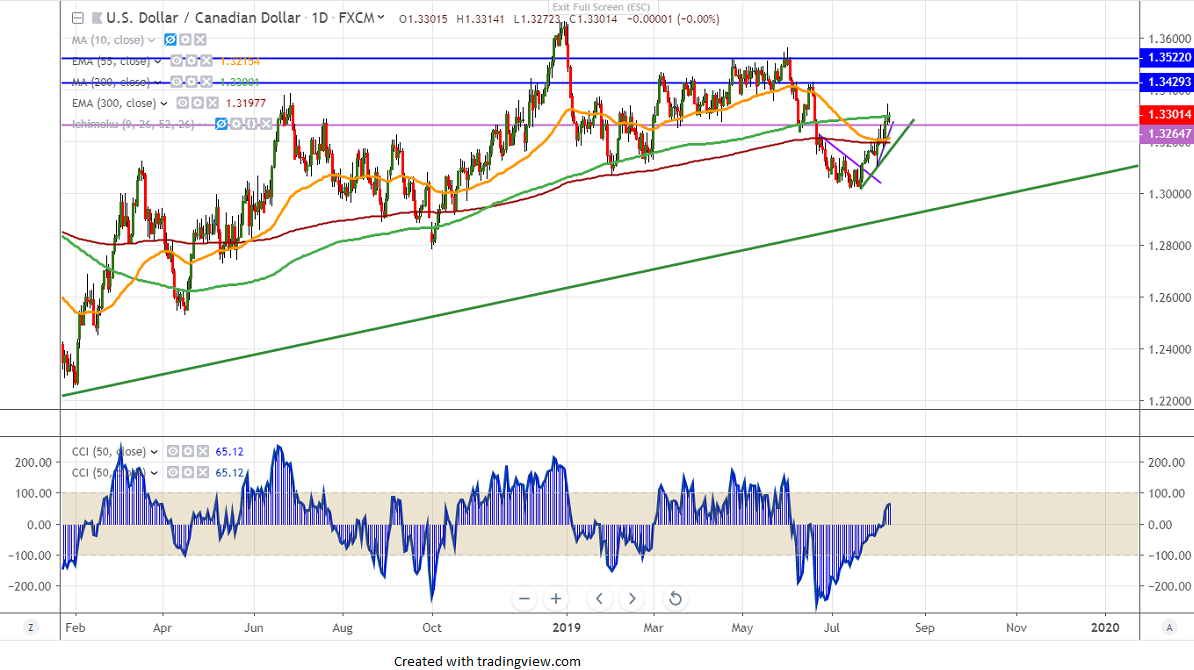Open the second CCI (50, close) dropdown
Viewport: 1194px width, 670px height.
click(x=153, y=472)
